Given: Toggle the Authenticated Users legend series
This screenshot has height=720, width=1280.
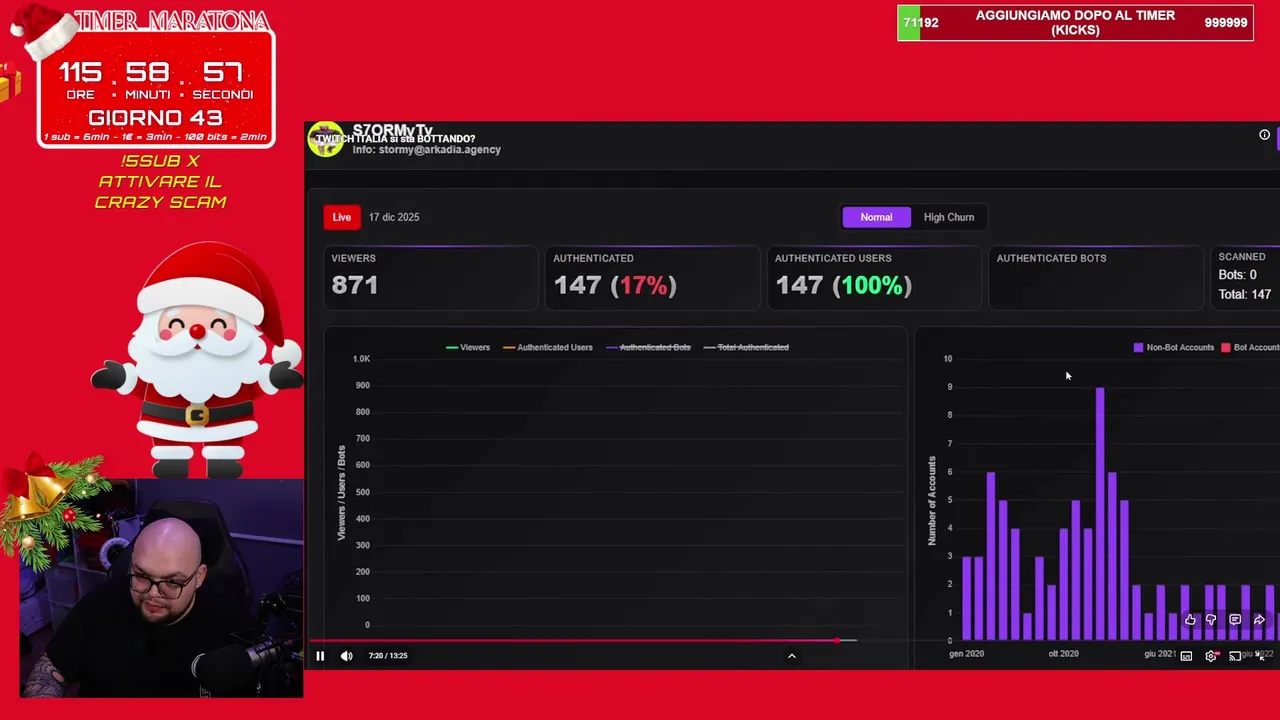Looking at the screenshot, I should point(548,347).
